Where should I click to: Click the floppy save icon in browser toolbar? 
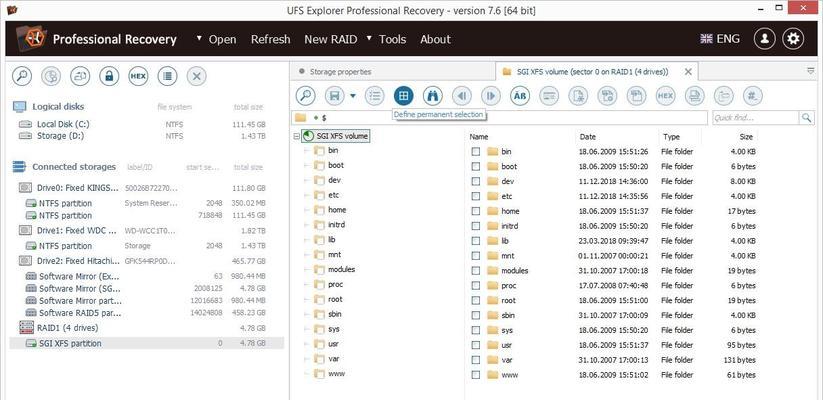tap(334, 96)
